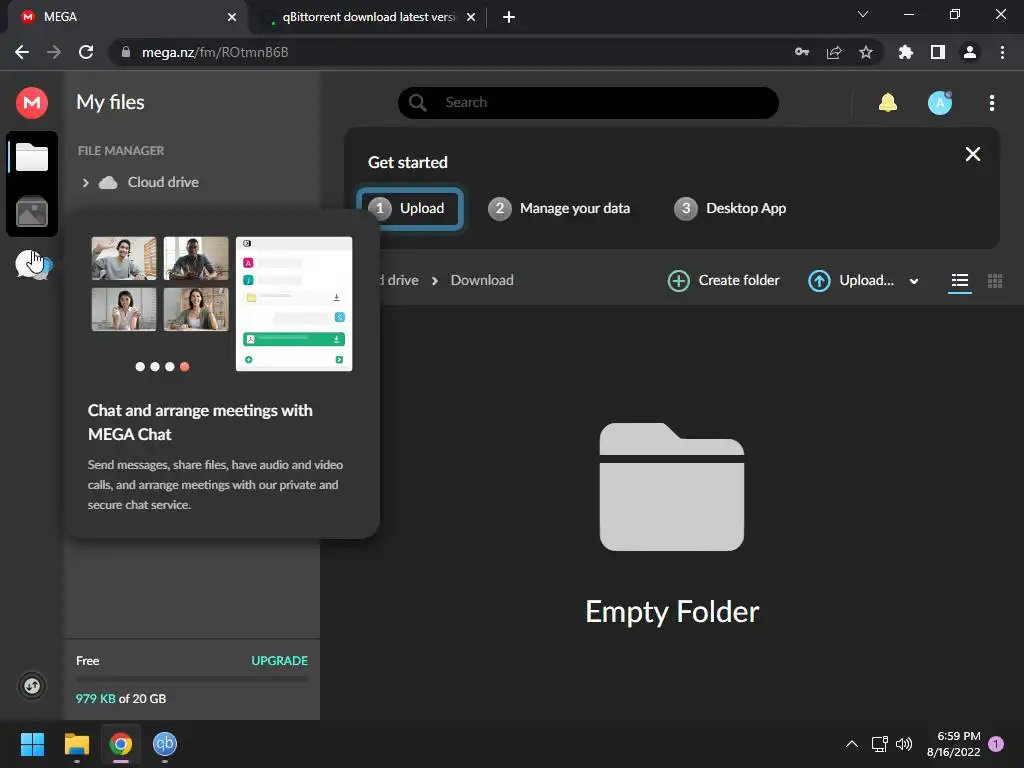Open the MEGA Chat sidebar icon

tap(33, 264)
